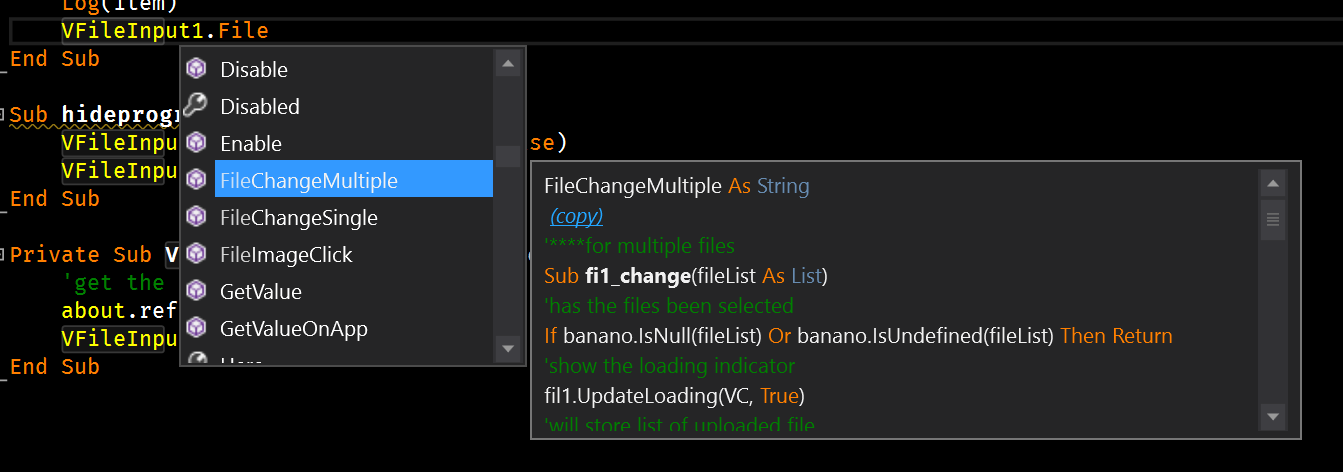Collapse the Private Sub code block
This screenshot has height=472, width=1343.
pyautogui.click(x=5, y=254)
